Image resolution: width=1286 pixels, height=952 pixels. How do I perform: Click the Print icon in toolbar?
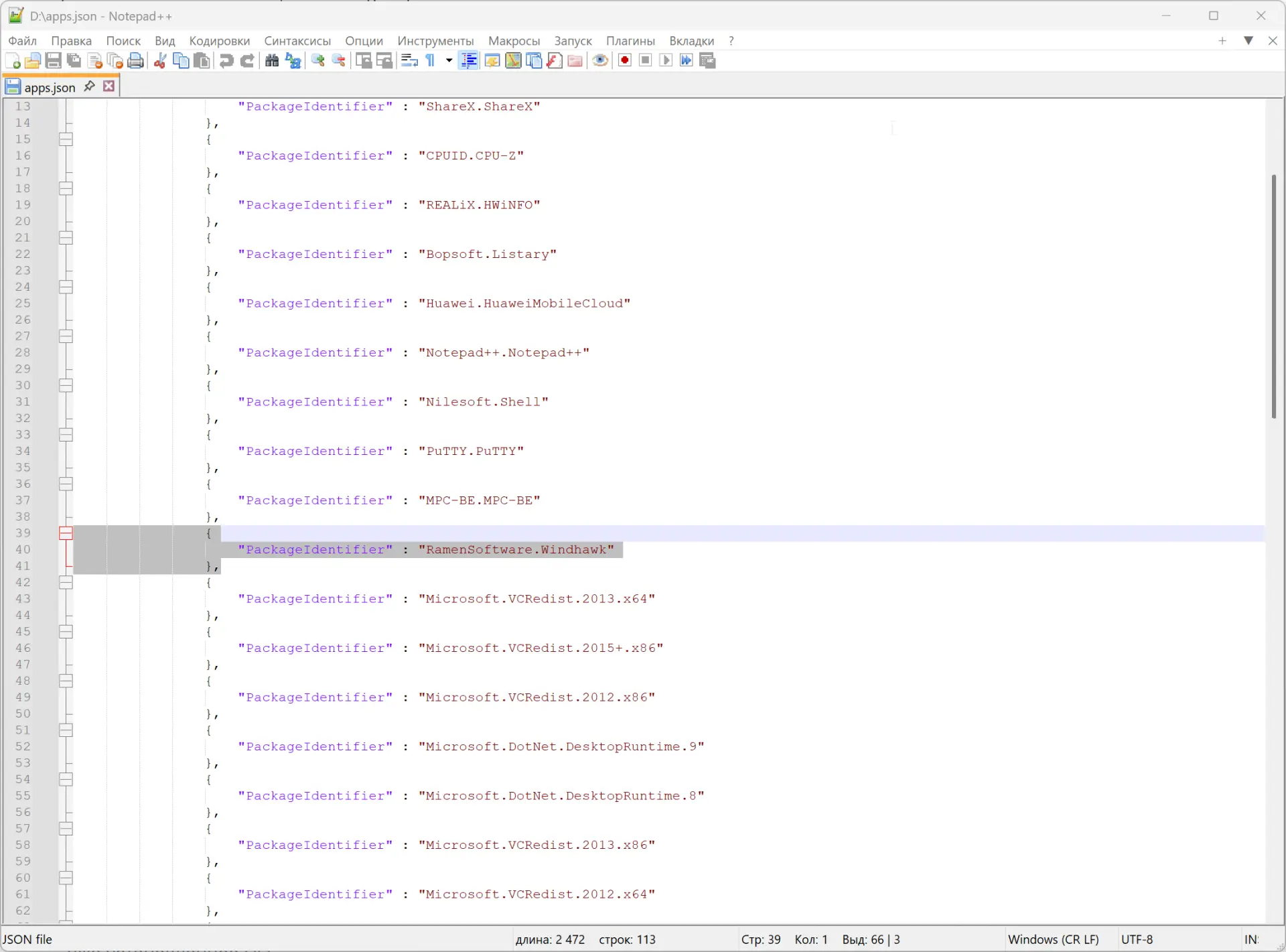click(136, 61)
